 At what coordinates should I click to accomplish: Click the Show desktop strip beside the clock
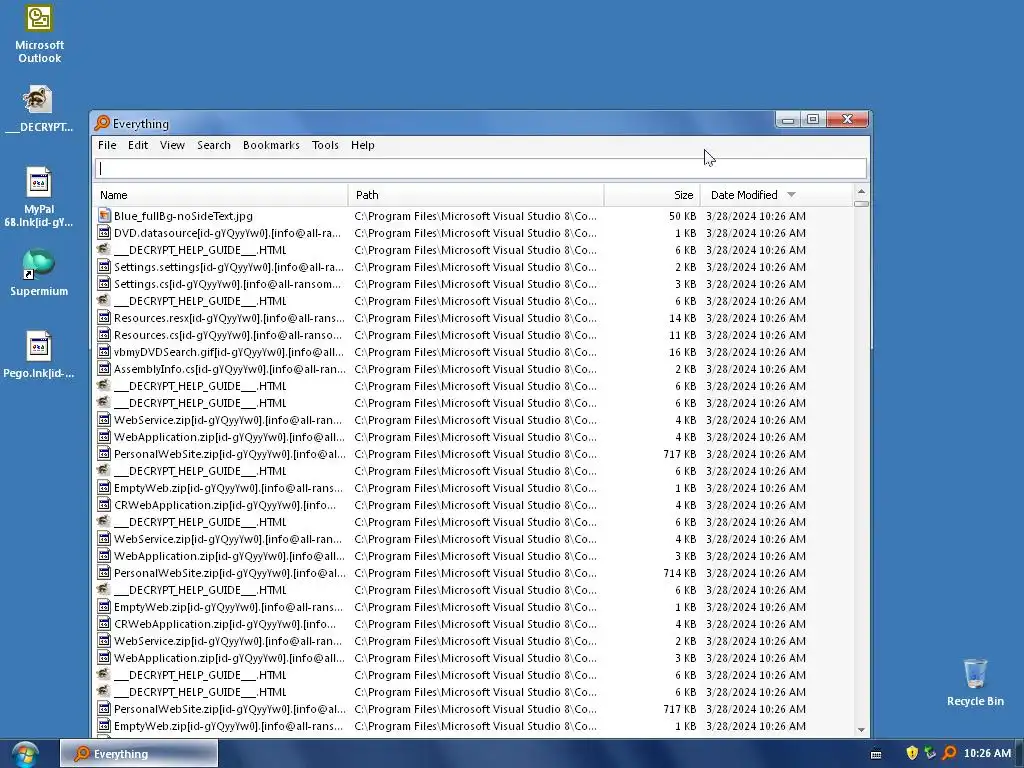pos(1019,754)
